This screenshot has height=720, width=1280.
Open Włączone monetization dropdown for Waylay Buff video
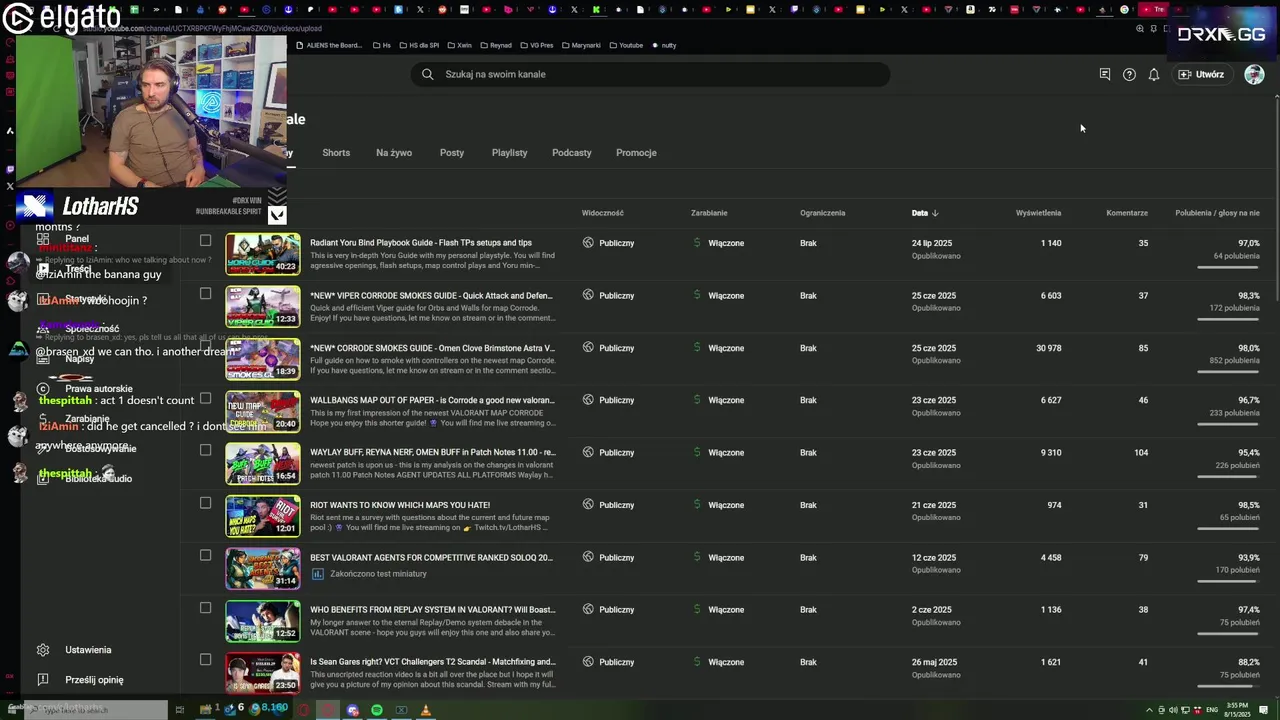[726, 452]
